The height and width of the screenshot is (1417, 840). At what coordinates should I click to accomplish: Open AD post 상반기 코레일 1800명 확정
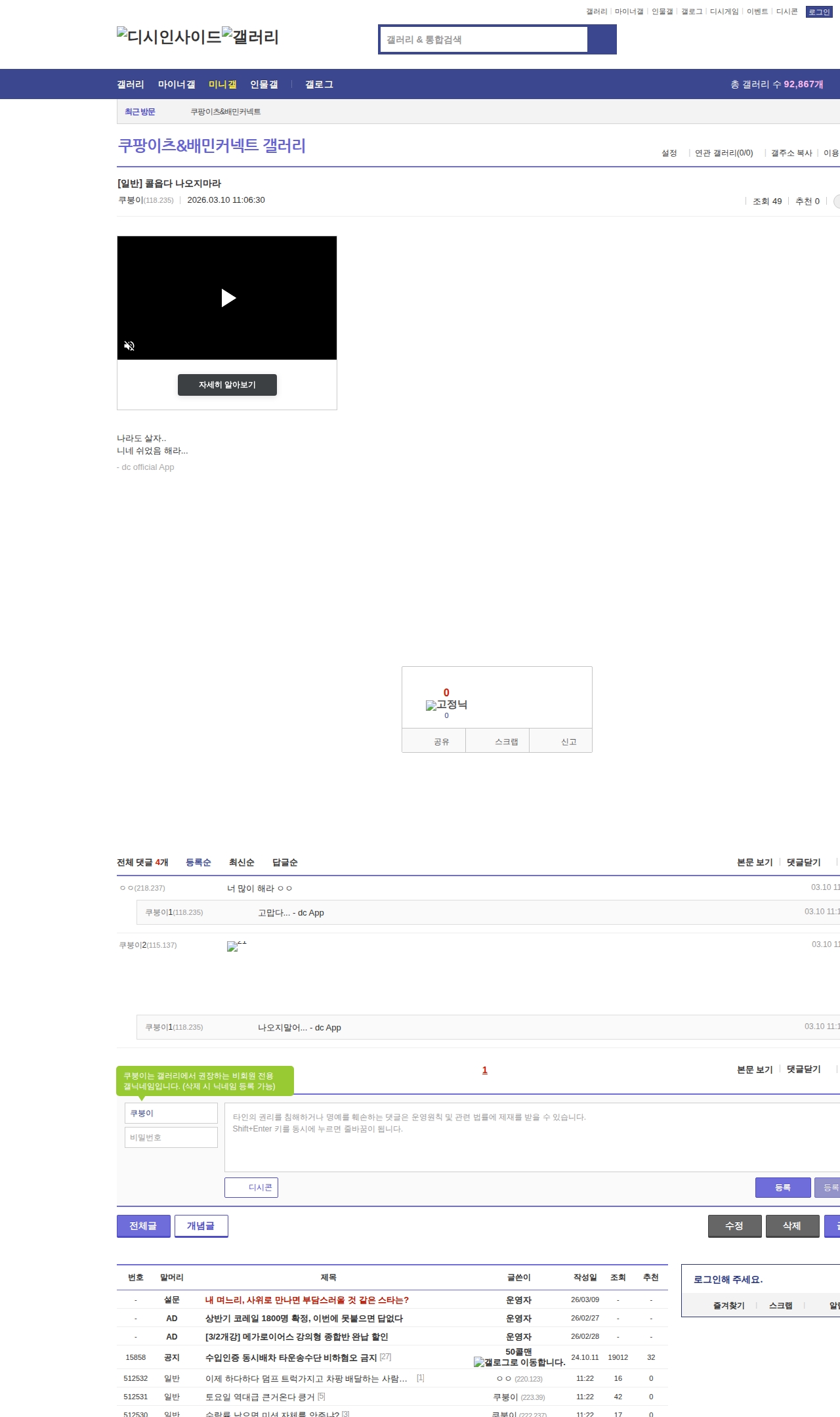coord(304,1318)
